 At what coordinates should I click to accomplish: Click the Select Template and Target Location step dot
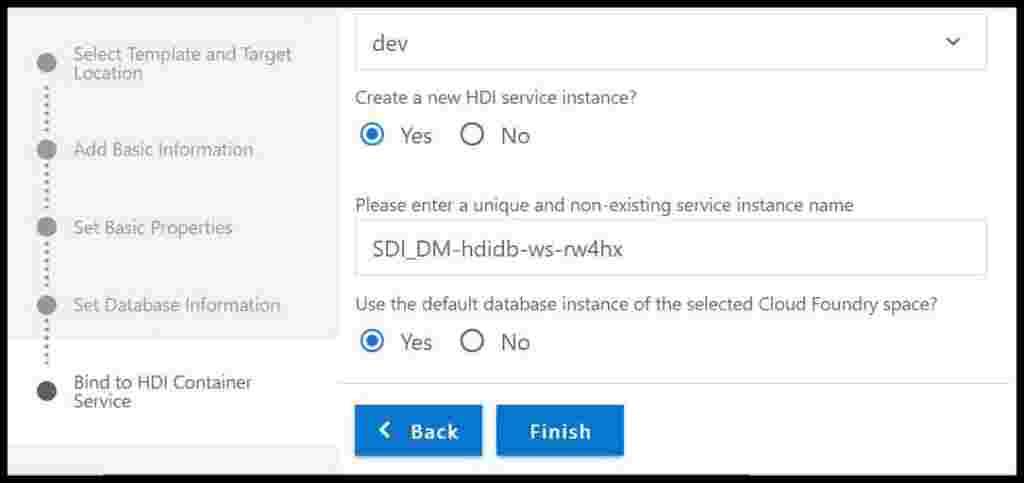click(46, 63)
